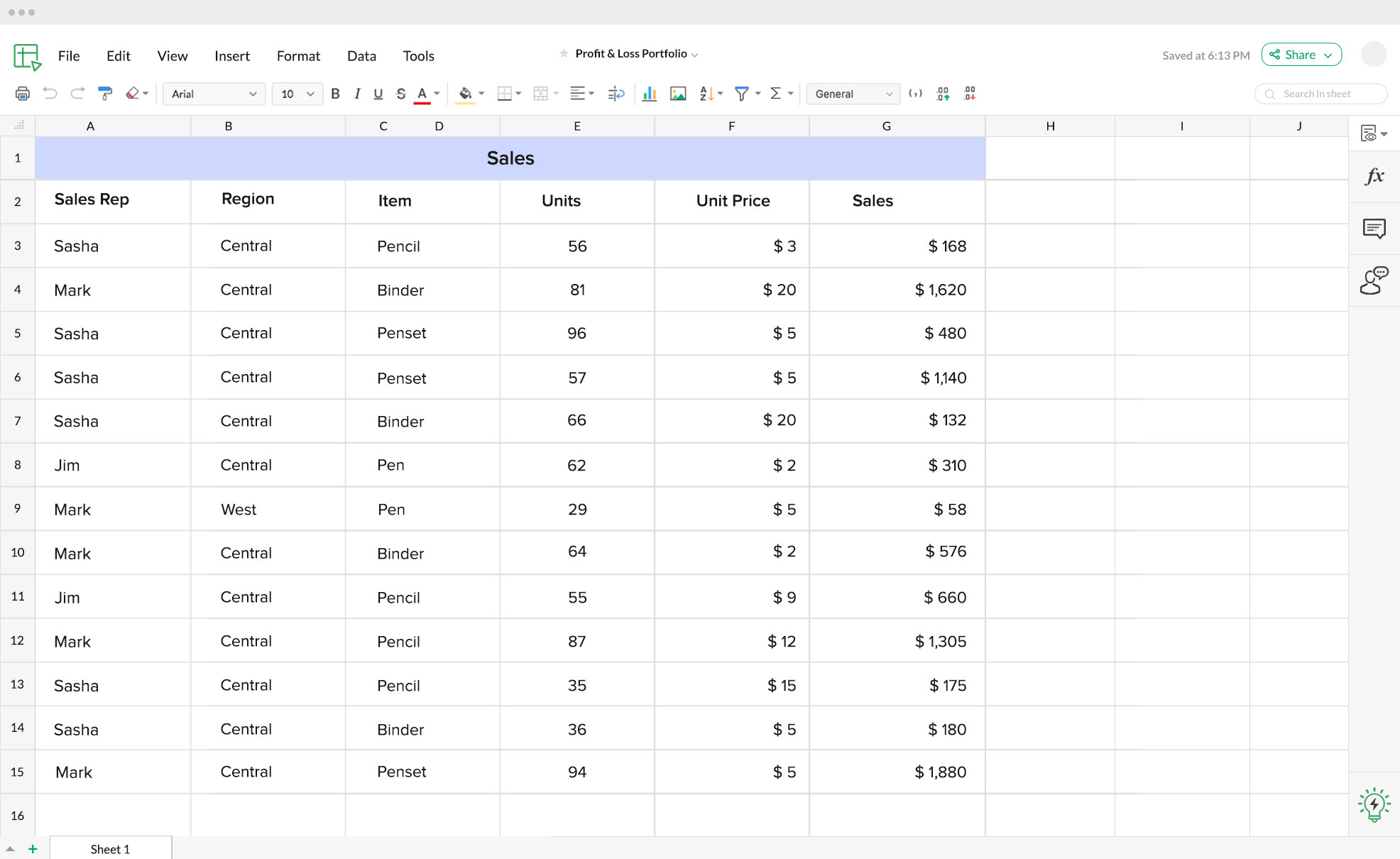The width and height of the screenshot is (1400, 859).
Task: Insert a chart from the toolbar
Action: pyautogui.click(x=649, y=94)
